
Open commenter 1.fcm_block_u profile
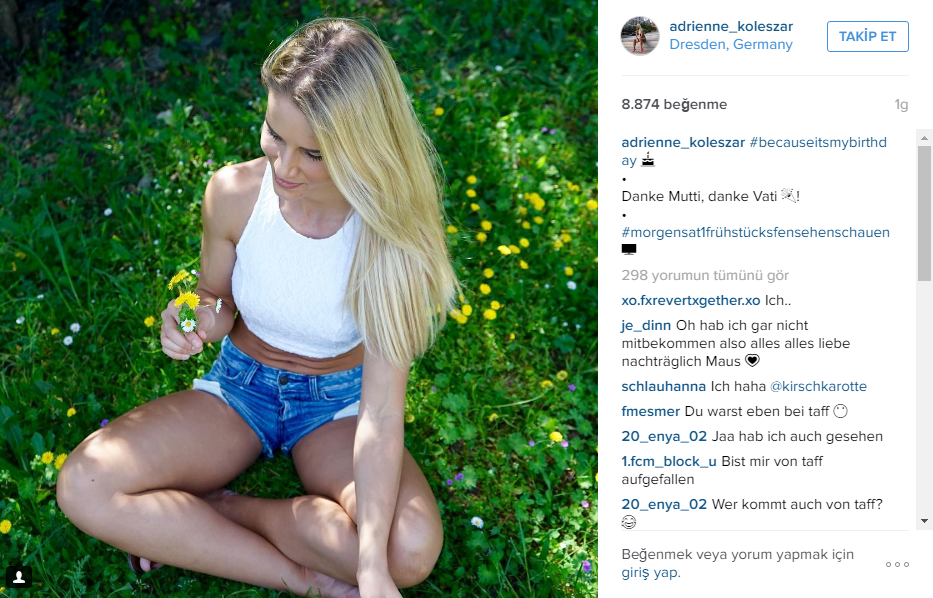tap(669, 461)
